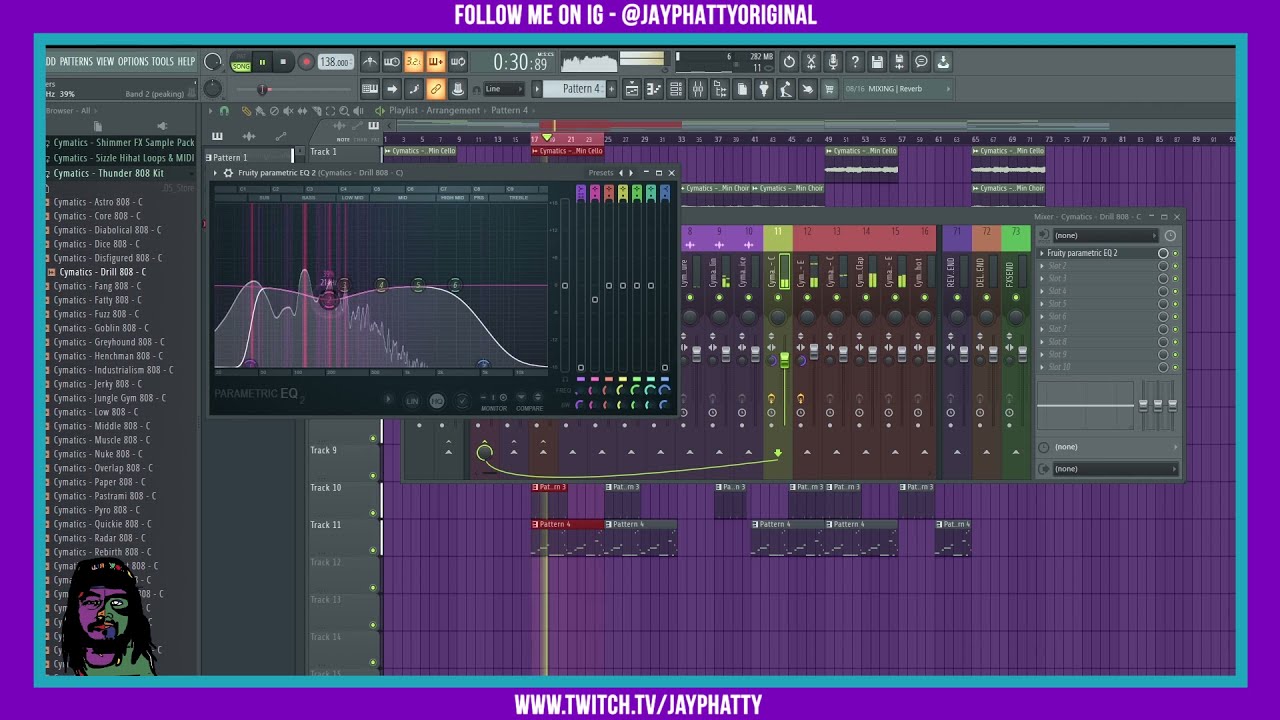Screen dimensions: 1280x720
Task: Click the microphone one-click recording icon
Action: (x=833, y=62)
